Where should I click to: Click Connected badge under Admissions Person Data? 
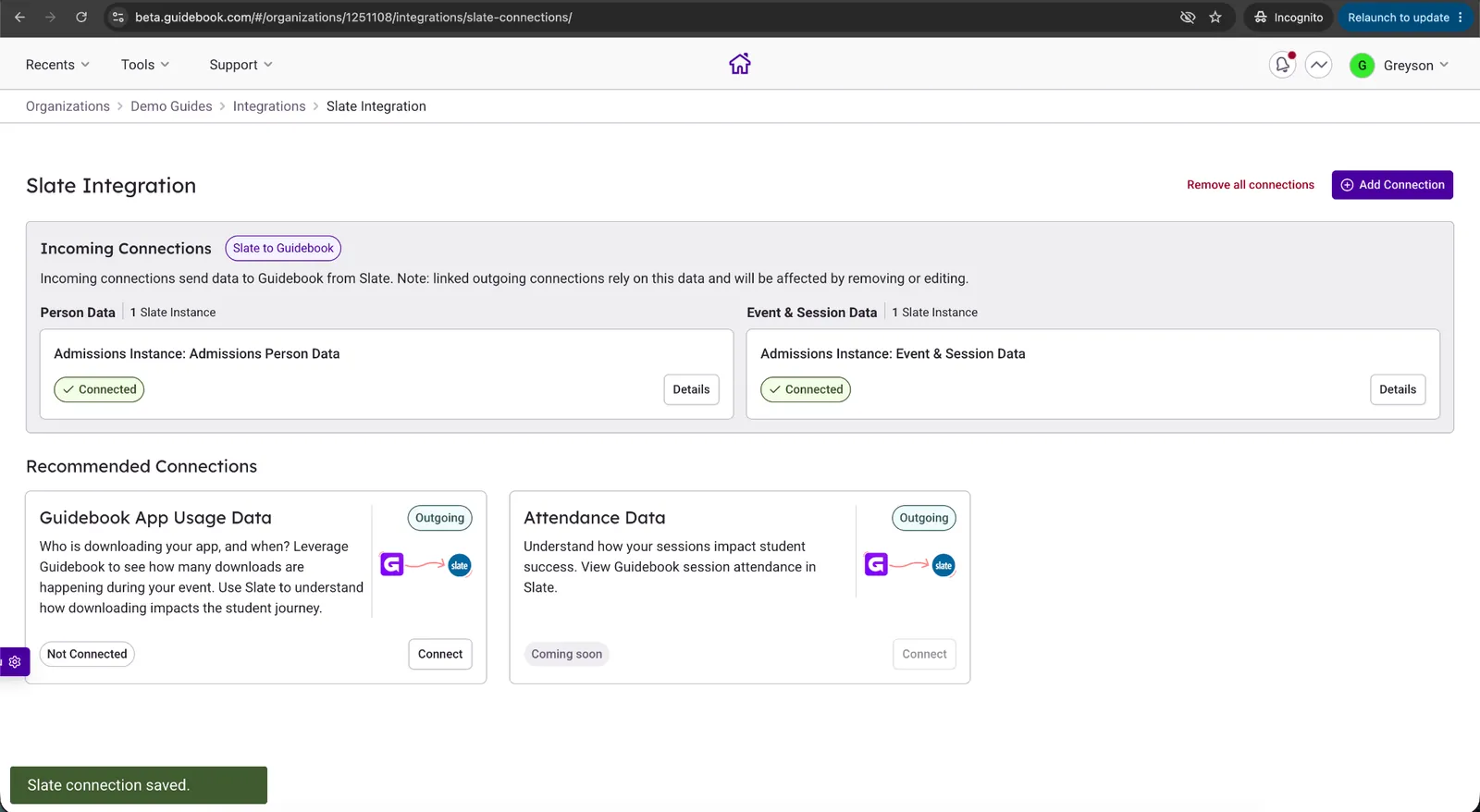pyautogui.click(x=99, y=389)
